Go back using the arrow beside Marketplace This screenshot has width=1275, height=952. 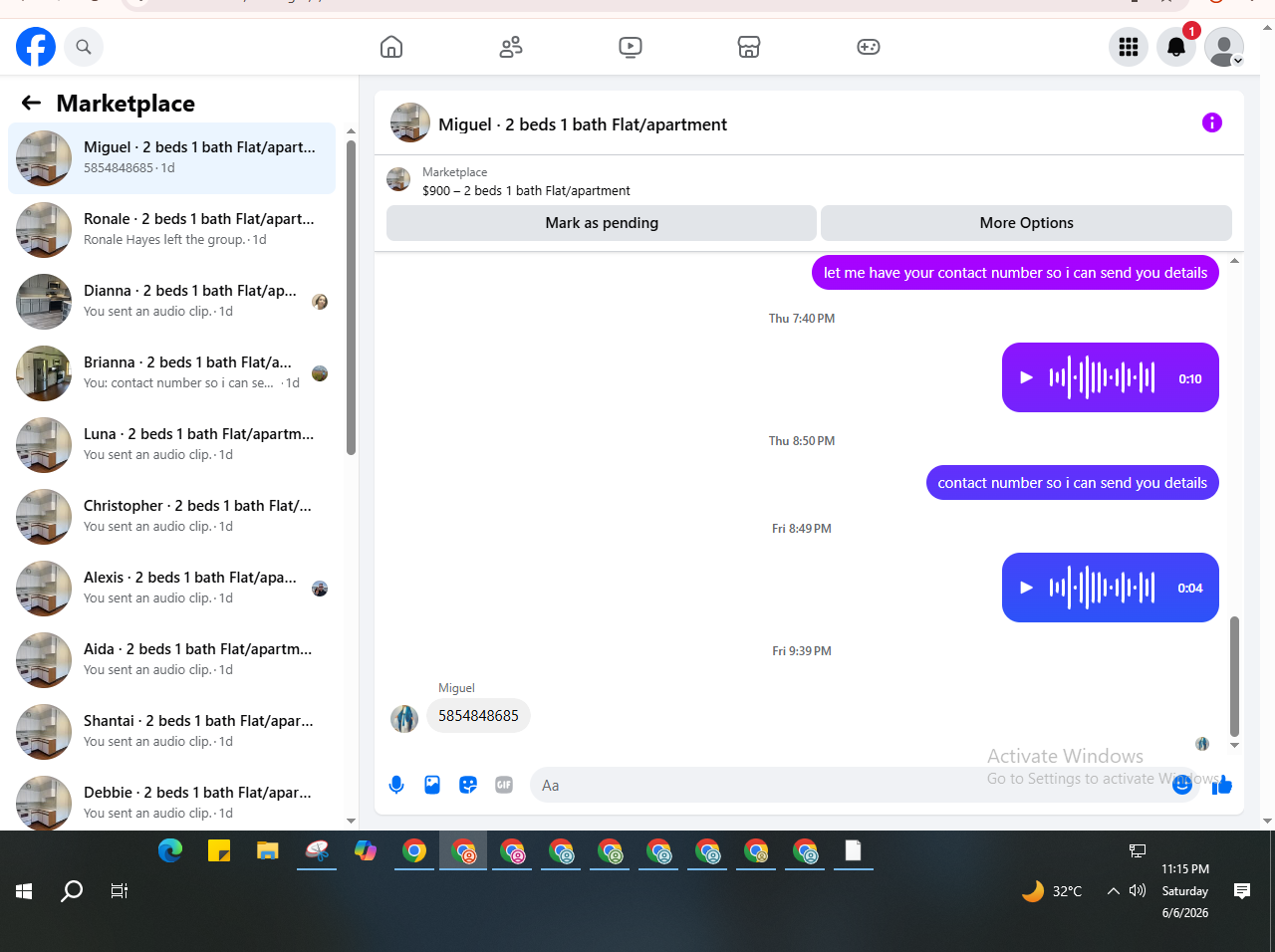(31, 103)
